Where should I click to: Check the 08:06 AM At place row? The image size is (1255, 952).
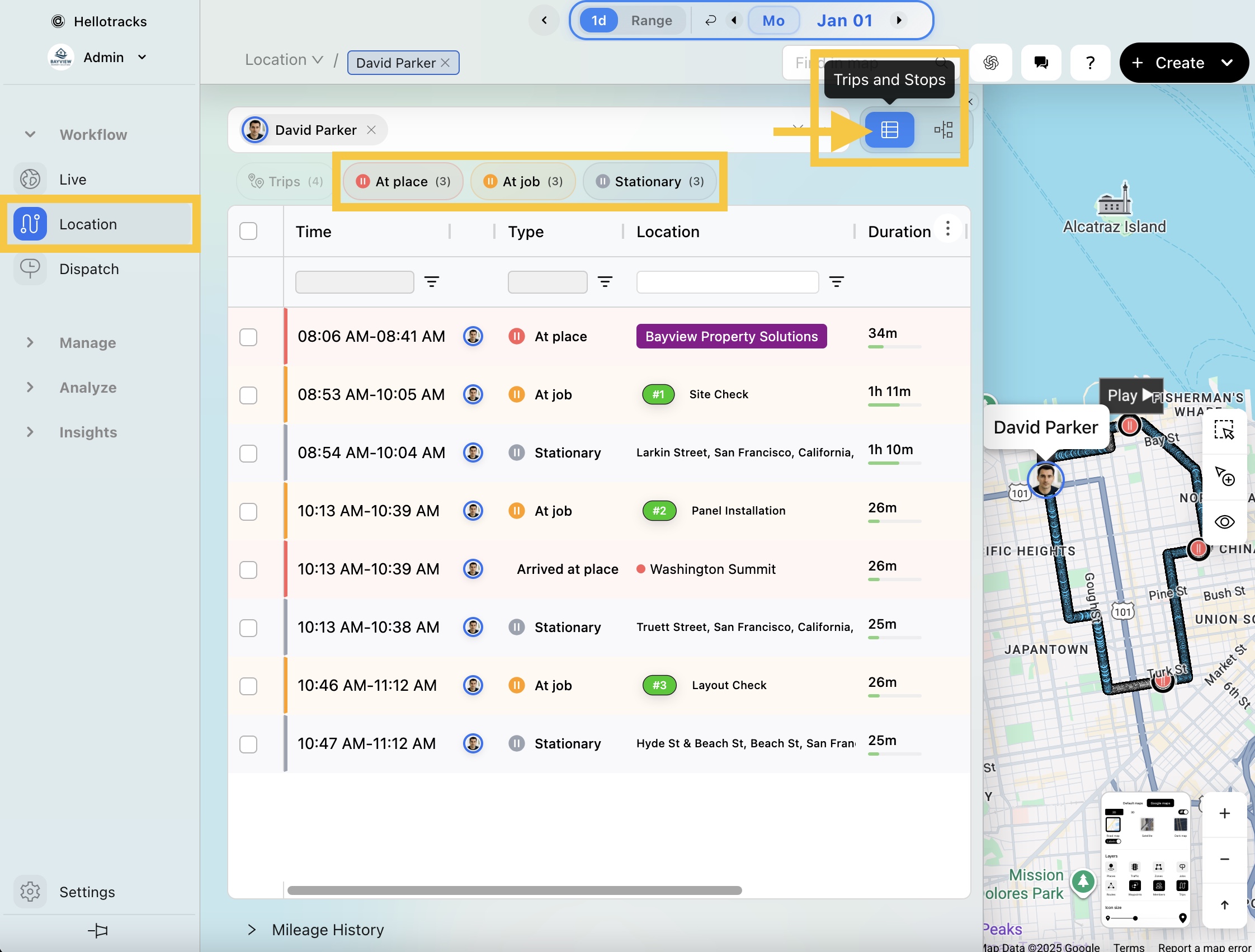pyautogui.click(x=248, y=337)
